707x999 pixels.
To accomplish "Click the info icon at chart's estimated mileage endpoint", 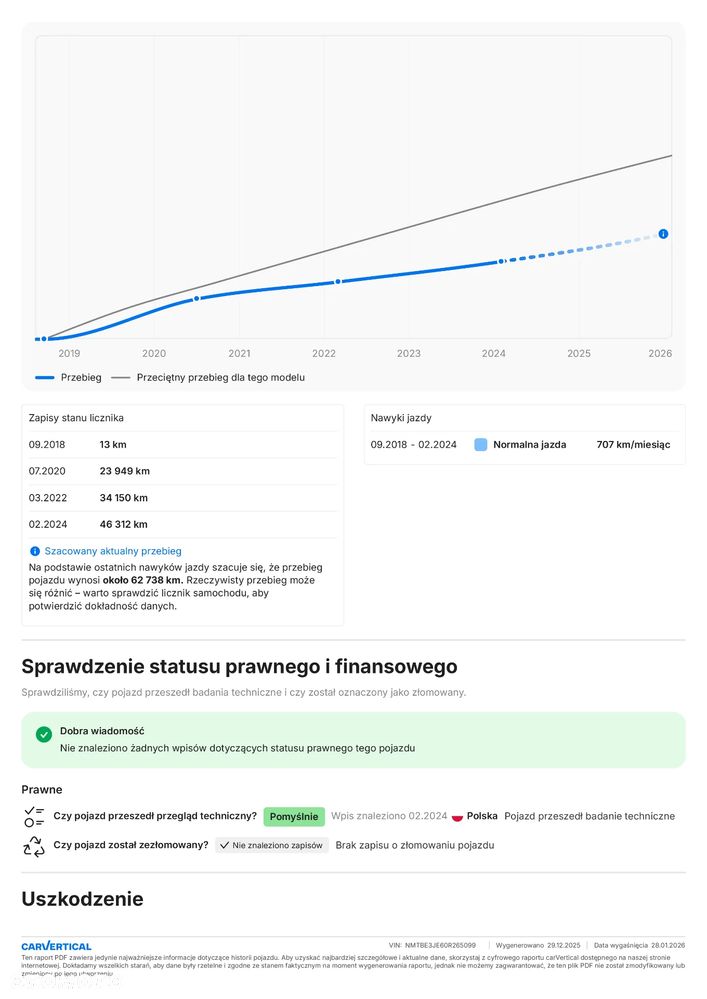I will (x=663, y=234).
